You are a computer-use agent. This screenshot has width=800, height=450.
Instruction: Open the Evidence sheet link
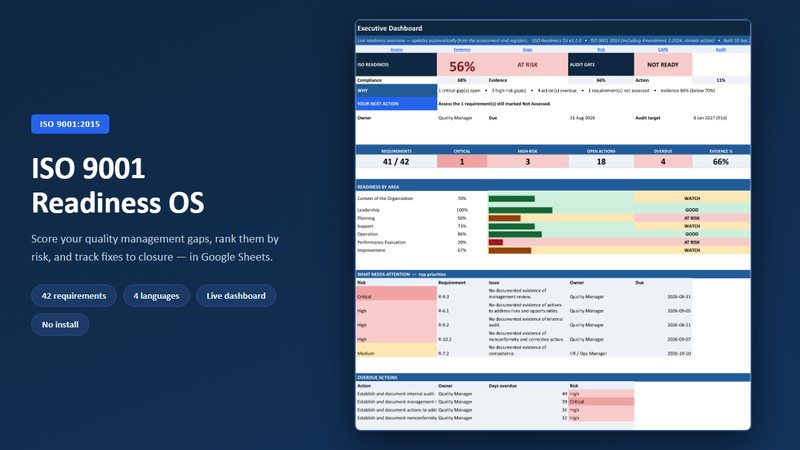(x=462, y=49)
